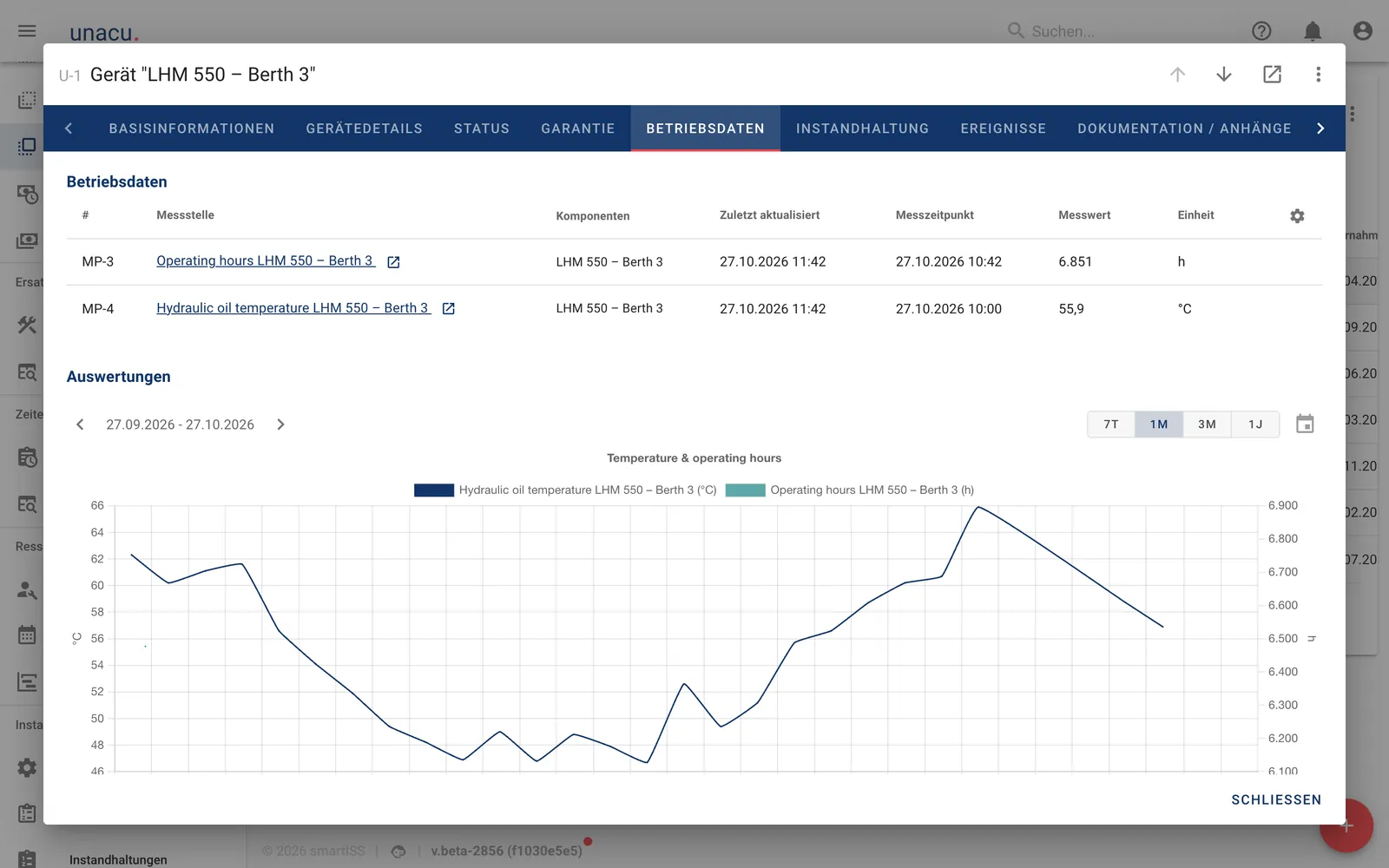Open Operating hours LHM 550 – Berth 3 link

tap(265, 261)
